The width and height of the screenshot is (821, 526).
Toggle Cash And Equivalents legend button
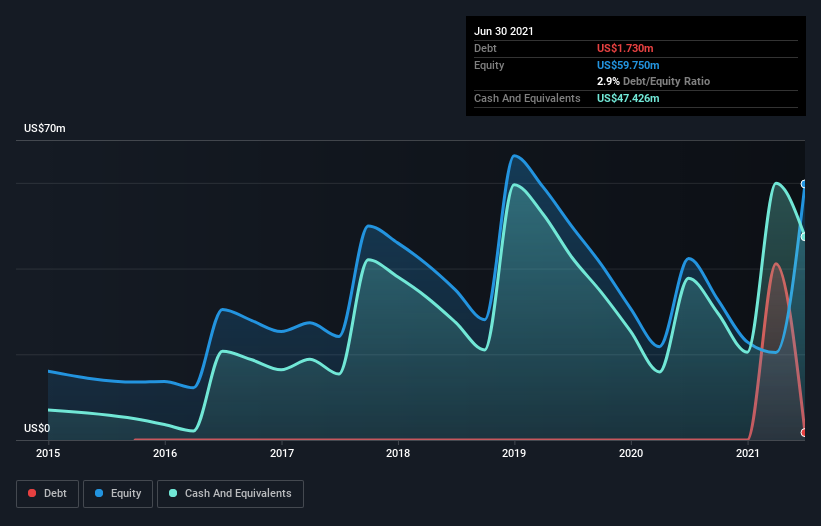(230, 494)
